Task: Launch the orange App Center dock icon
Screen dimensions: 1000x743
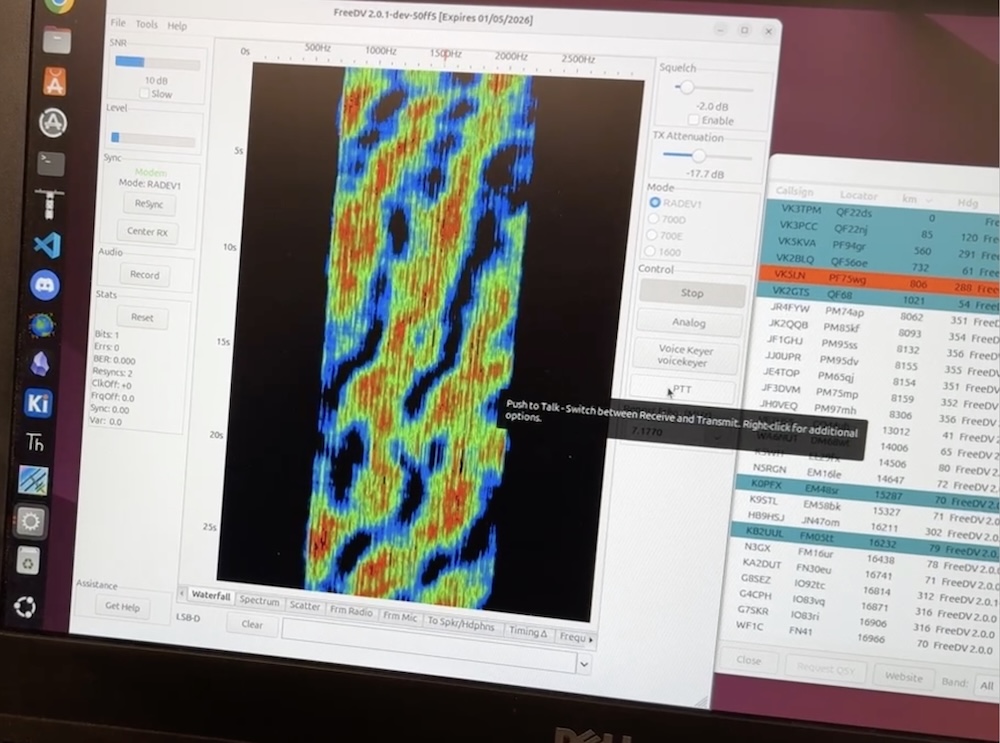Action: 55,82
